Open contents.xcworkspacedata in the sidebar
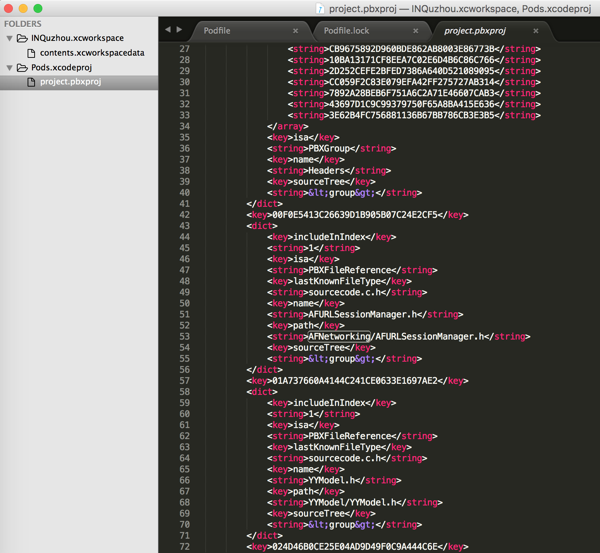600x553 pixels. tap(92, 53)
